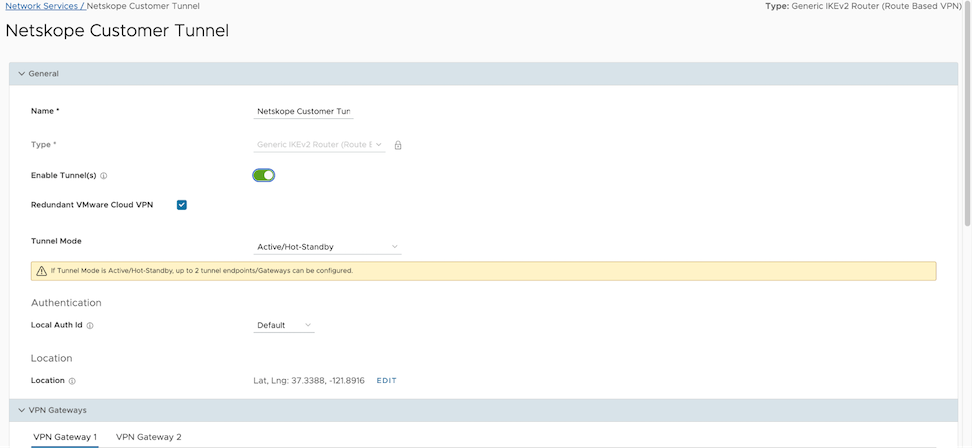Click EDIT next to Location coordinates
The image size is (972, 448).
[386, 381]
